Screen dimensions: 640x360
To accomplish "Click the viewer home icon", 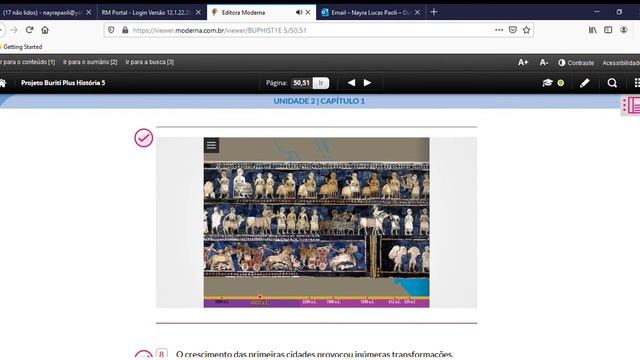I will [x=3, y=83].
